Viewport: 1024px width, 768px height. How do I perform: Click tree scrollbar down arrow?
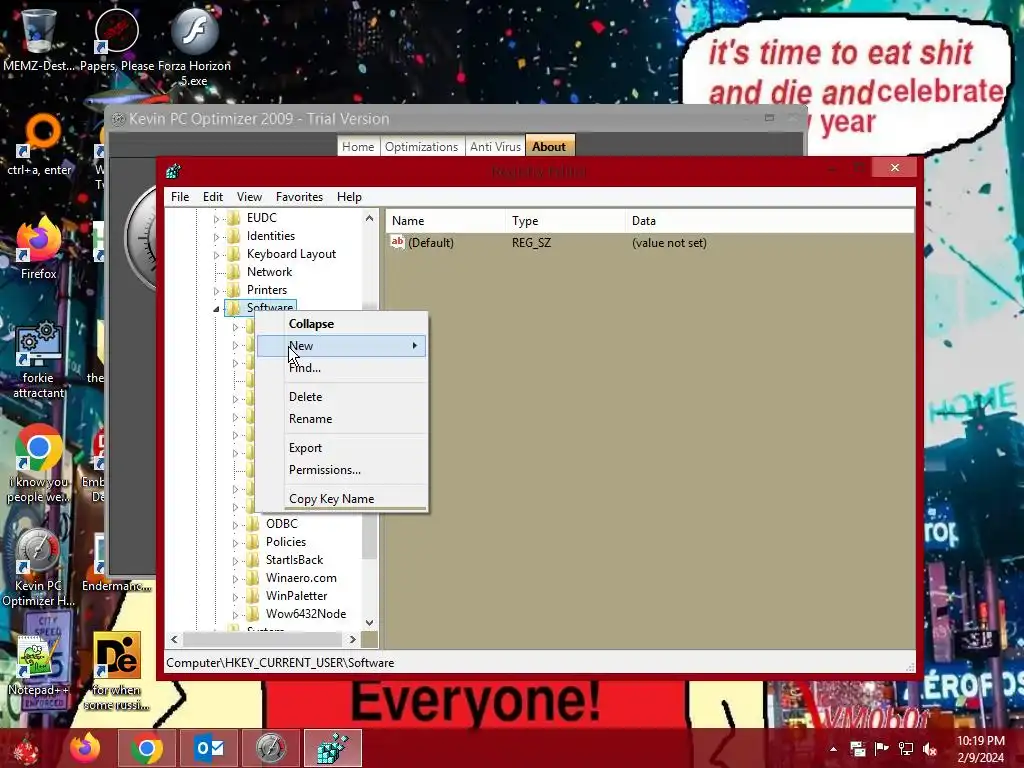click(370, 622)
